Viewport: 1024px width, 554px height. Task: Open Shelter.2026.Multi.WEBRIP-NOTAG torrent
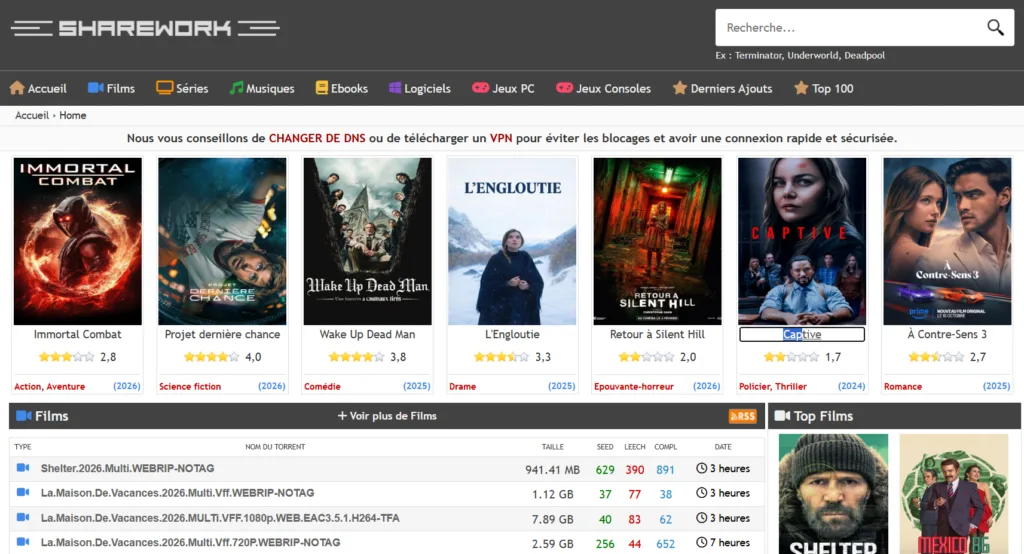(127, 468)
